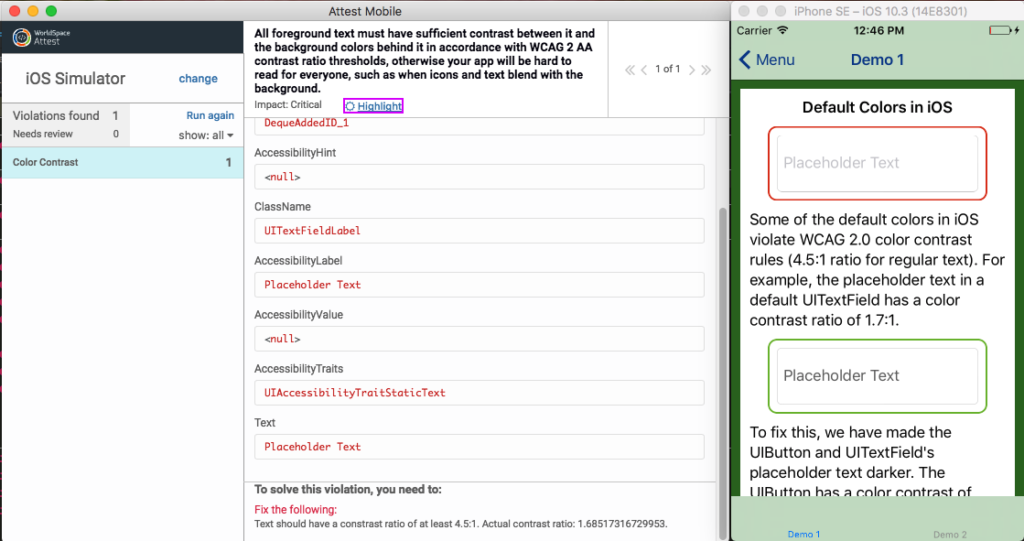Click the actual contrast ratio message text
The height and width of the screenshot is (541, 1024).
[461, 523]
